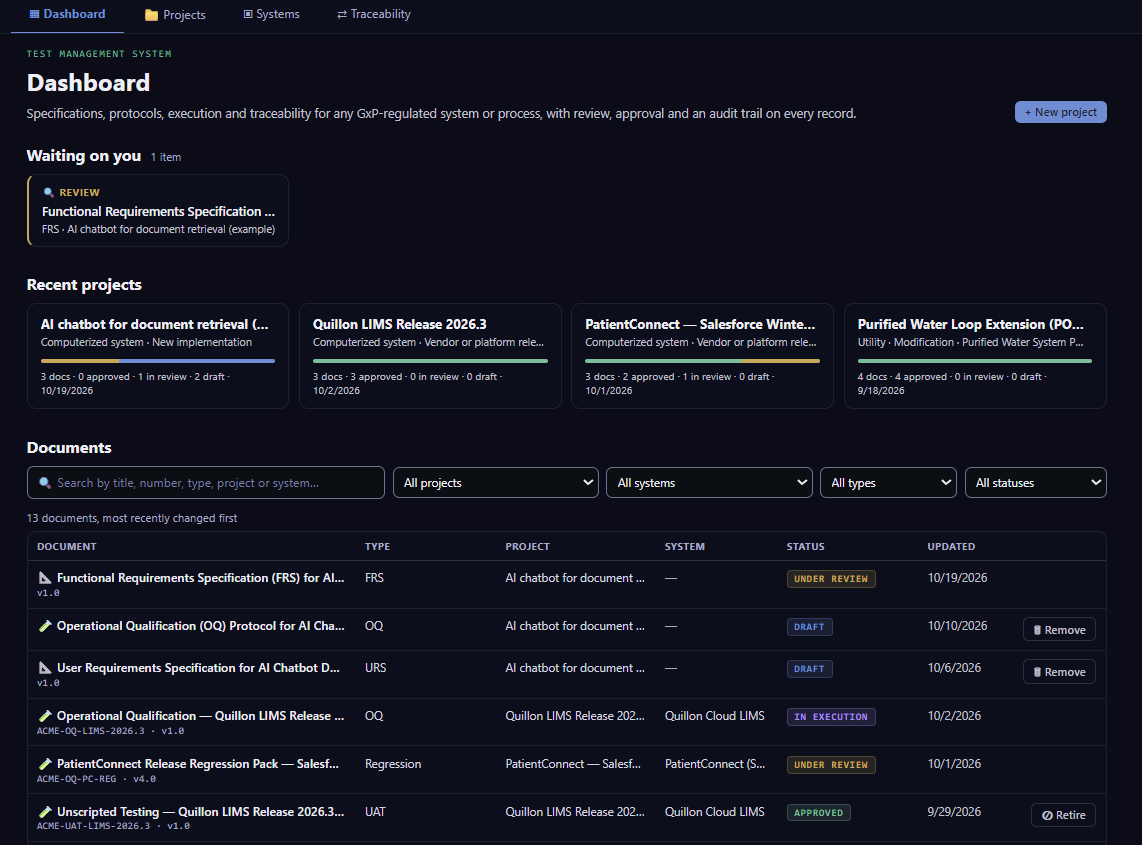
Task: Remove the User Requirements Specification draft
Action: 1059,672
